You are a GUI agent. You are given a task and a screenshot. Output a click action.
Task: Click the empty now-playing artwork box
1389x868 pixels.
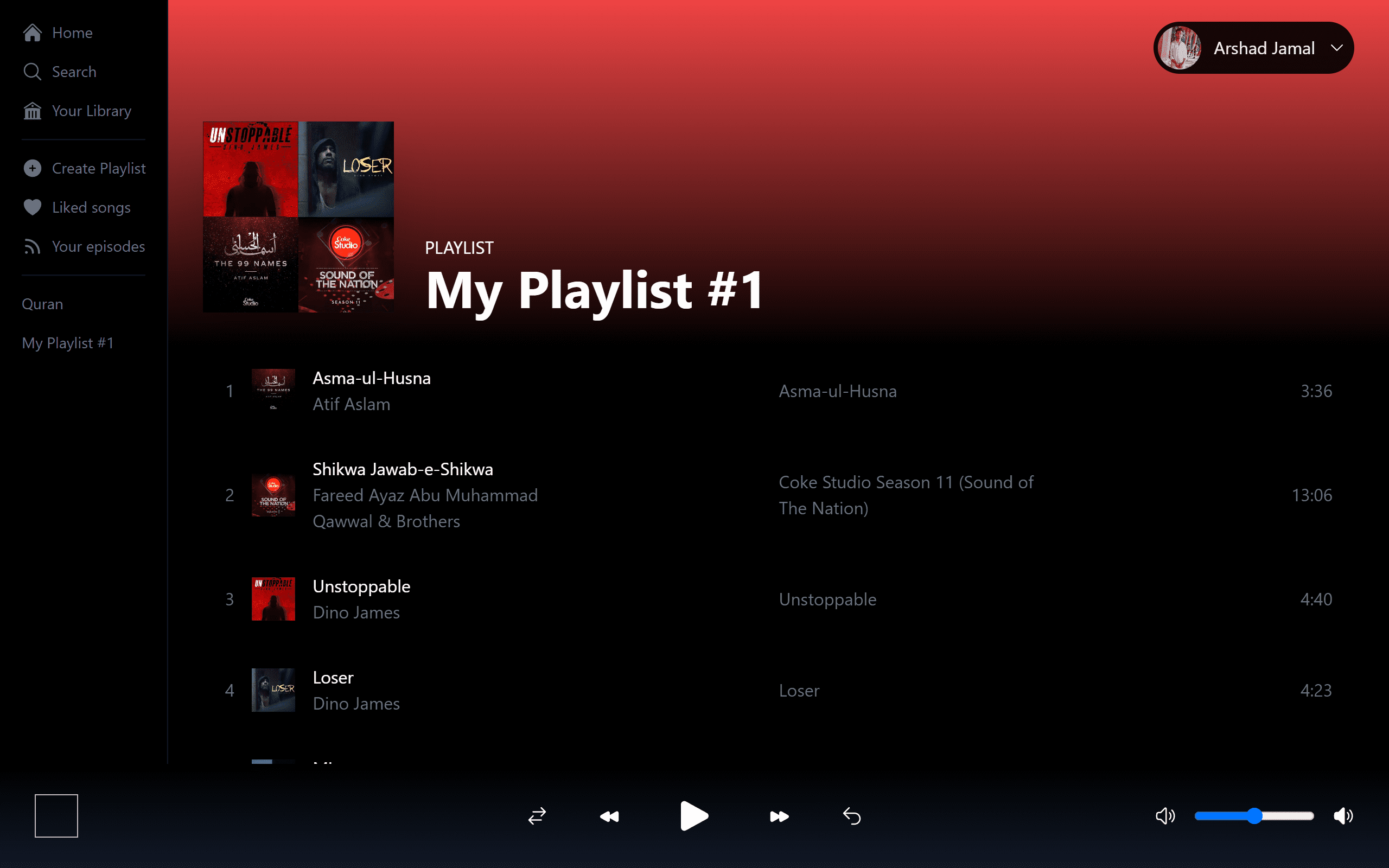tap(56, 816)
